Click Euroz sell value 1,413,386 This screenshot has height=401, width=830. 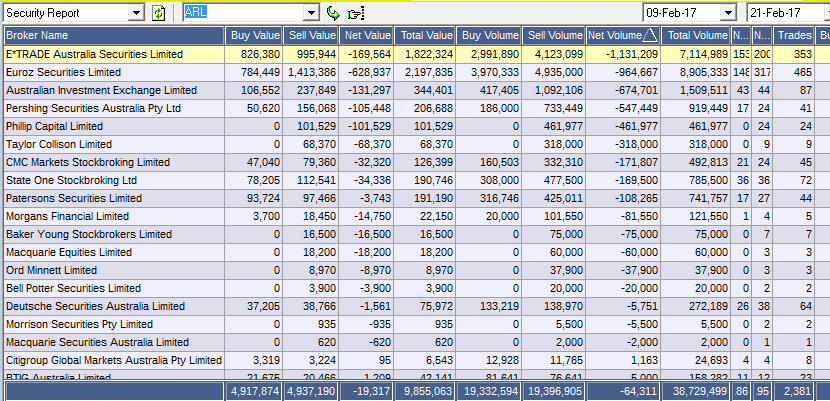312,72
